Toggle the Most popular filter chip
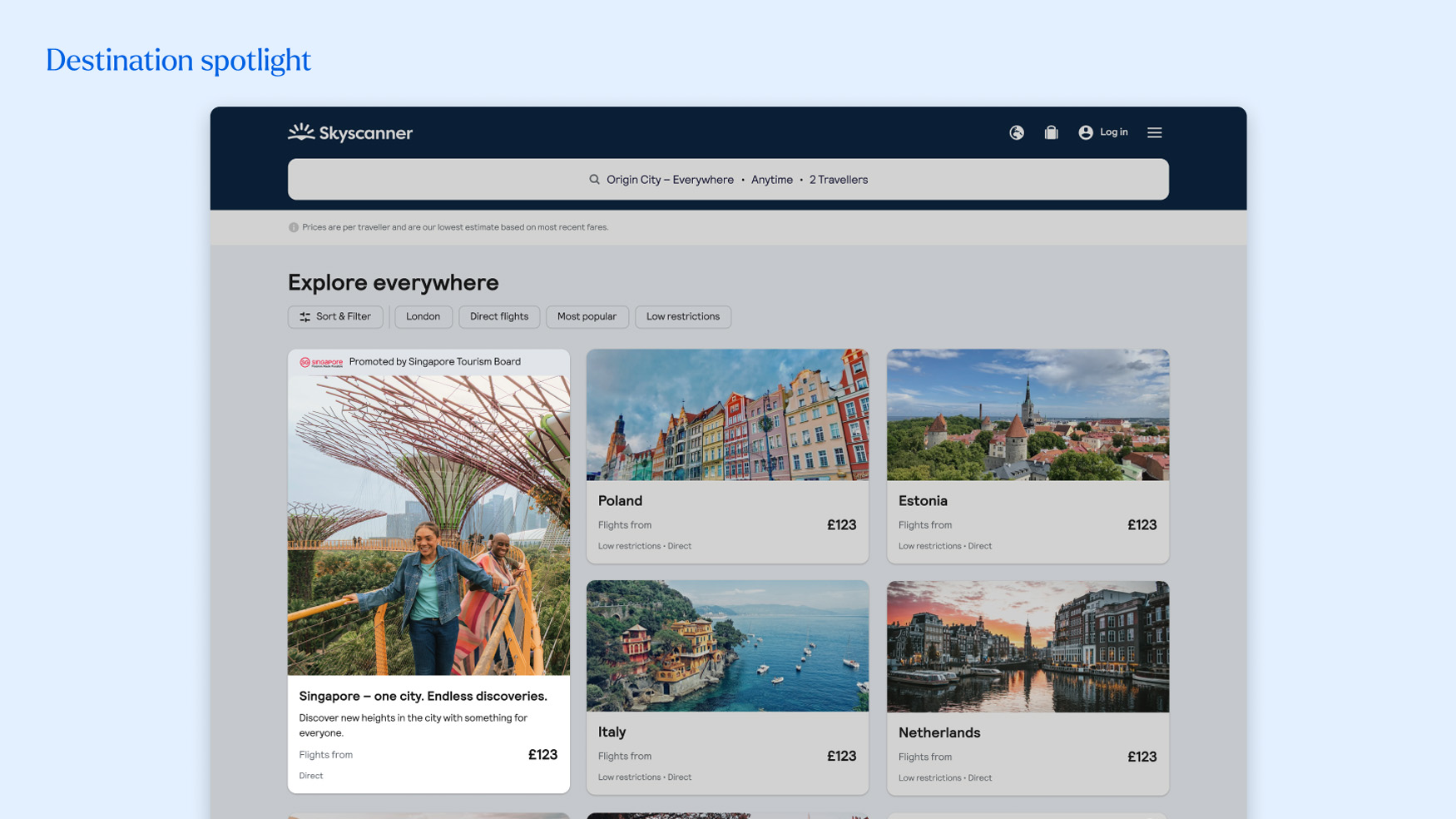The width and height of the screenshot is (1456, 819). (587, 316)
